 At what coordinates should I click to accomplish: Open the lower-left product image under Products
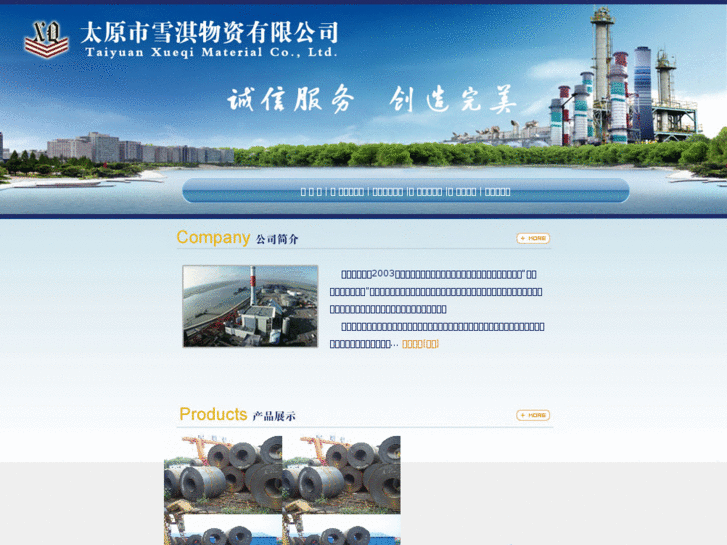(x=223, y=530)
